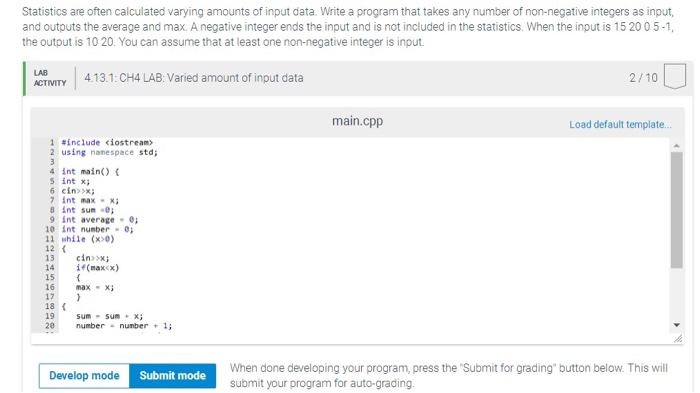Image resolution: width=700 pixels, height=393 pixels.
Task: Click the code editor vertical scrollbar thumb
Action: pos(676,210)
